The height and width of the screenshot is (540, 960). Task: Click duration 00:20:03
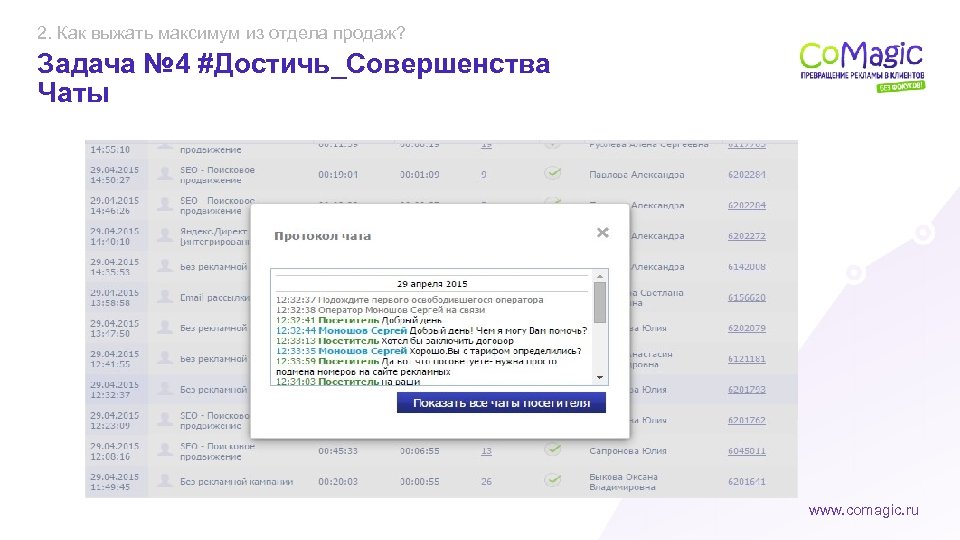tap(338, 481)
